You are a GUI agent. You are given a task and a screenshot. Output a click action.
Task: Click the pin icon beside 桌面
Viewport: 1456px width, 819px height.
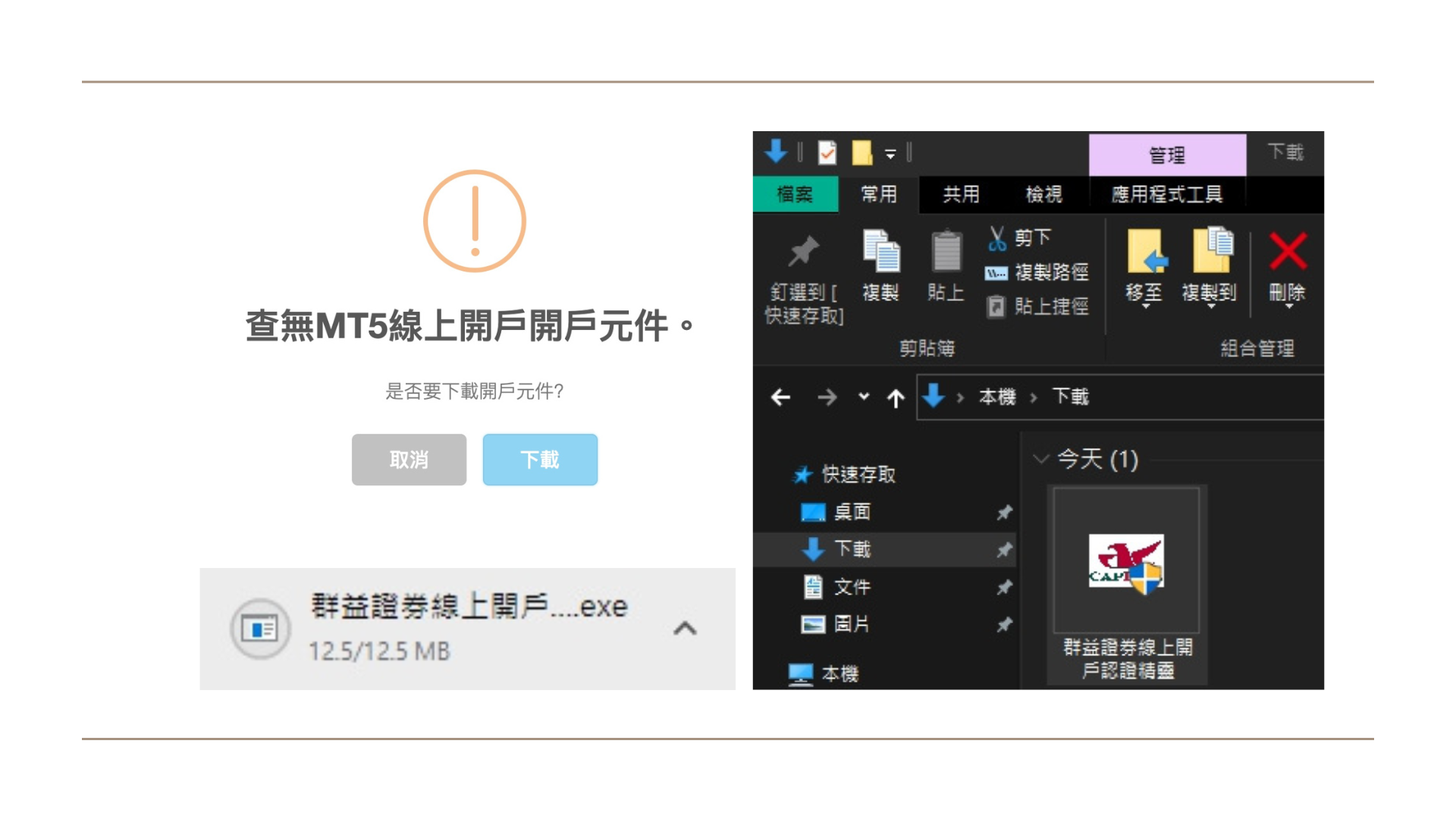[x=1004, y=513]
